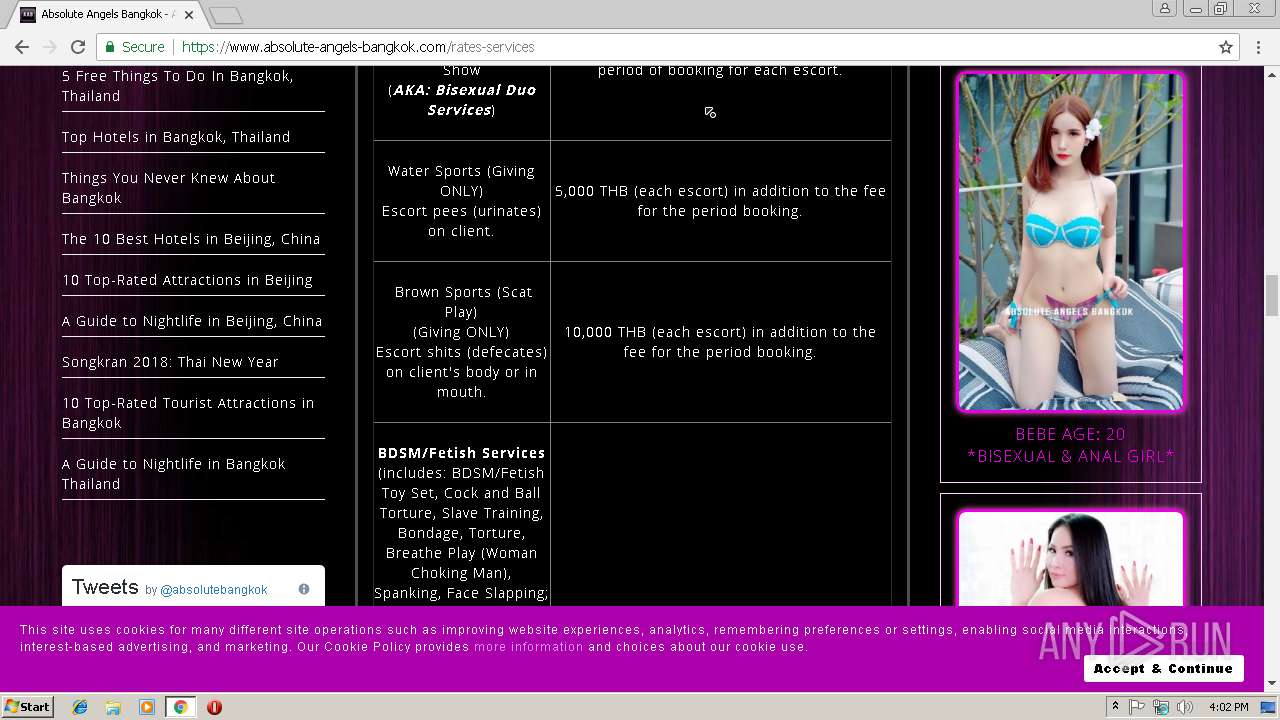Image resolution: width=1280 pixels, height=720 pixels.
Task: Open the network tray icon
Action: click(1161, 707)
